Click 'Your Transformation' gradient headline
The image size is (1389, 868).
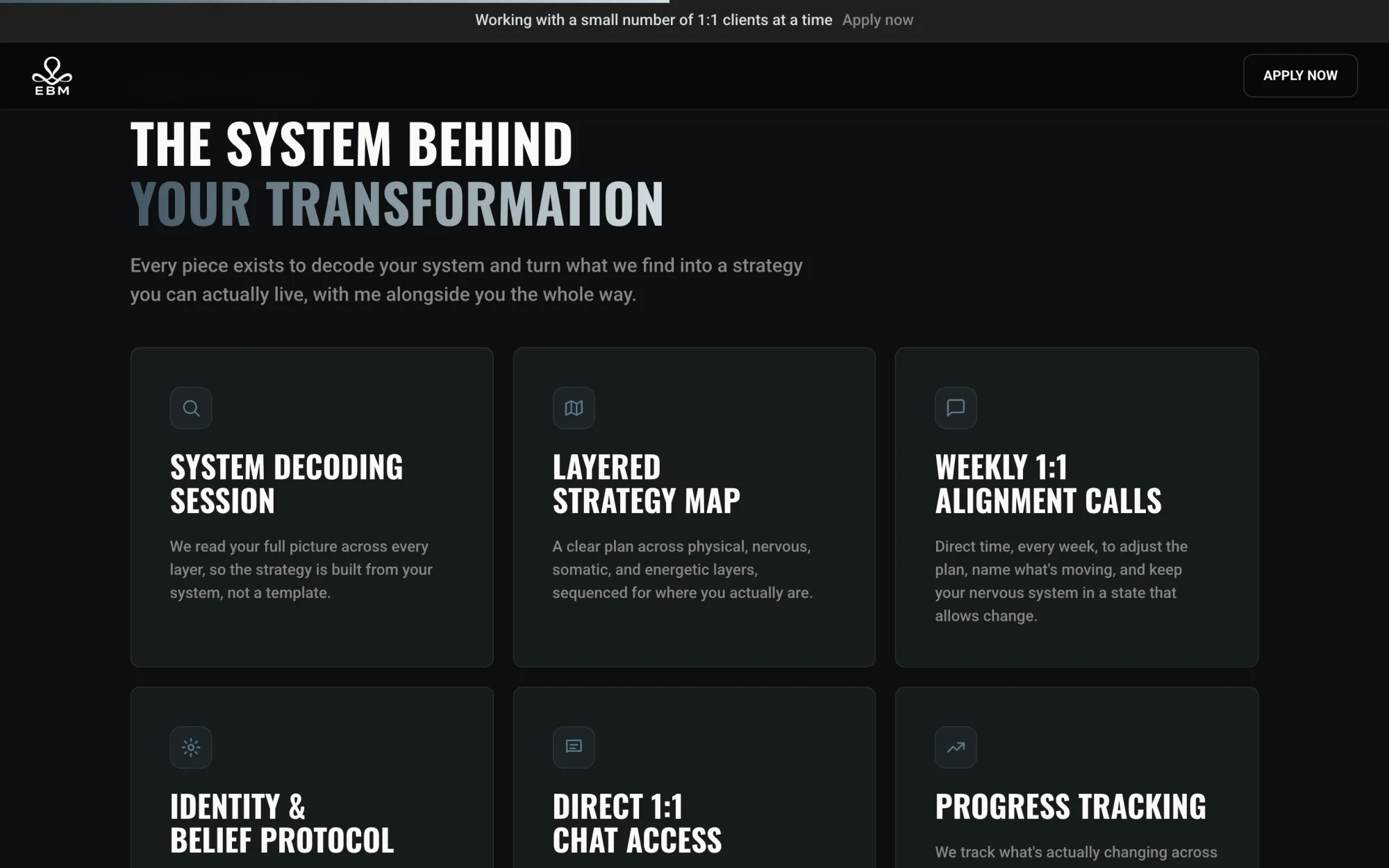coord(397,203)
